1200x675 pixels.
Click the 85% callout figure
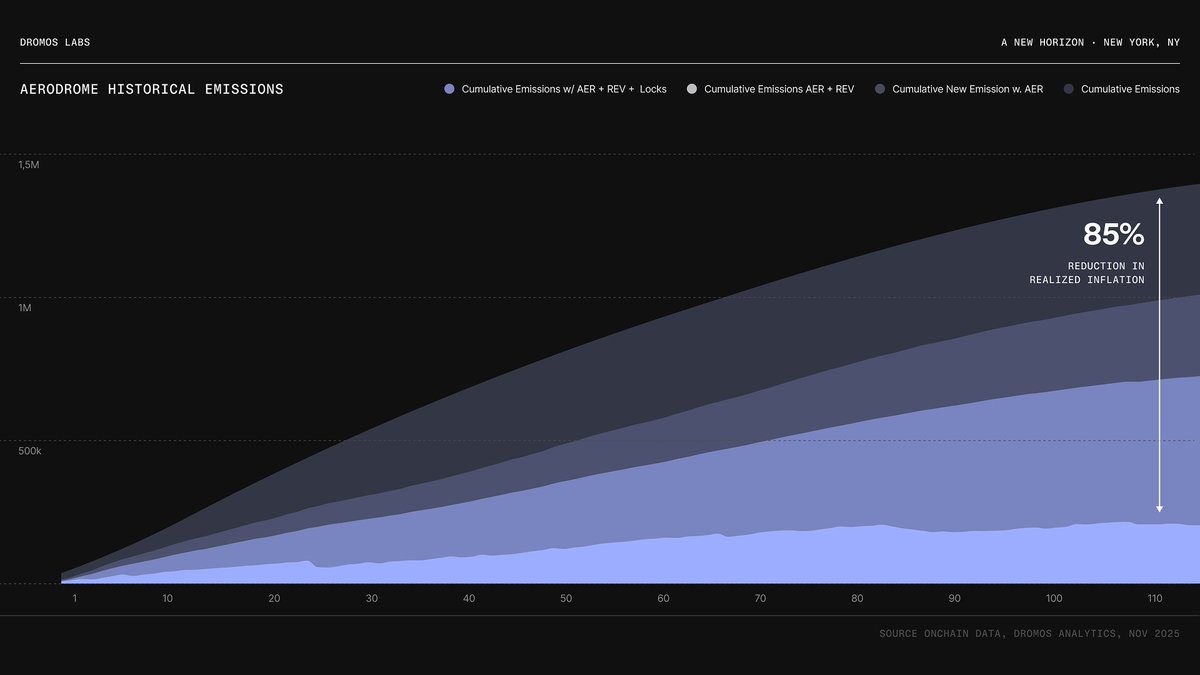pos(1114,235)
